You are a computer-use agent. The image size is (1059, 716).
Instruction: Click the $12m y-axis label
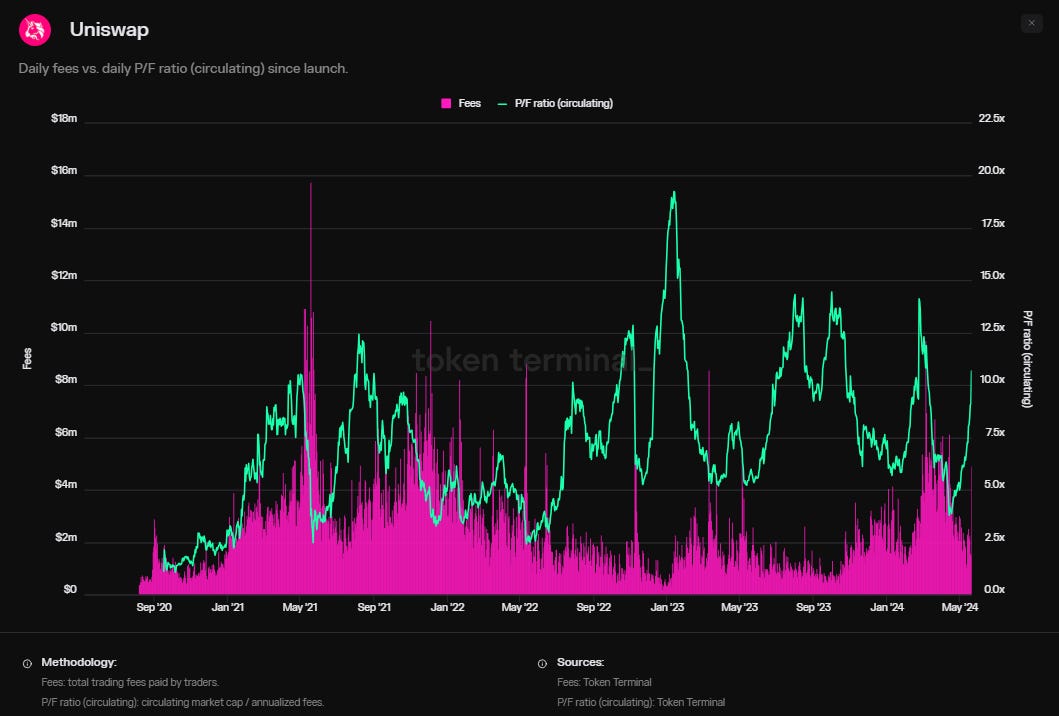[x=64, y=275]
